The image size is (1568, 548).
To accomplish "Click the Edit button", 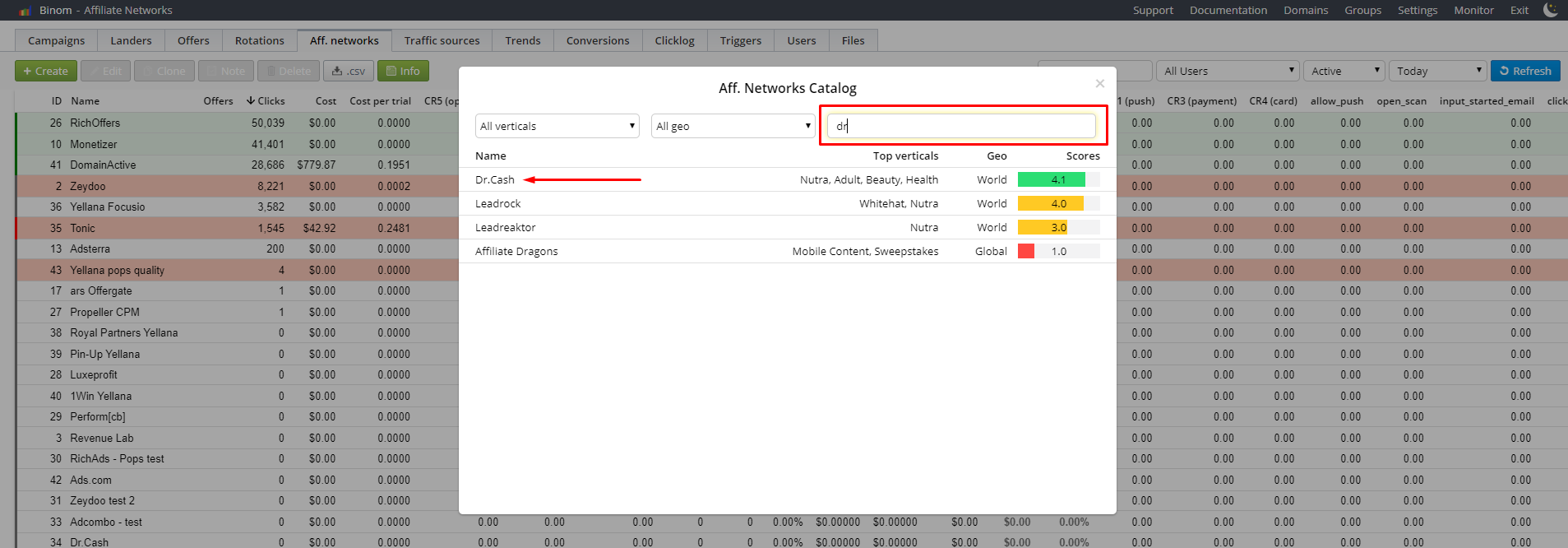I will 105,71.
